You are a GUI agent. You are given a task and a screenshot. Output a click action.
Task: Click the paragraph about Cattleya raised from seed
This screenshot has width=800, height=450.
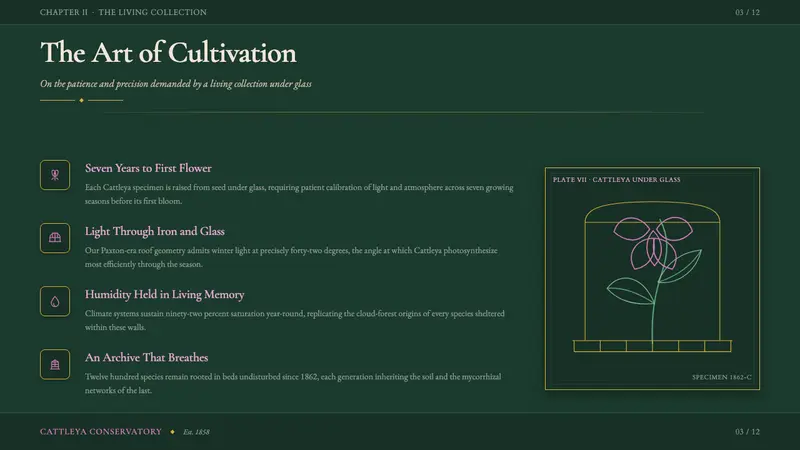coord(299,194)
